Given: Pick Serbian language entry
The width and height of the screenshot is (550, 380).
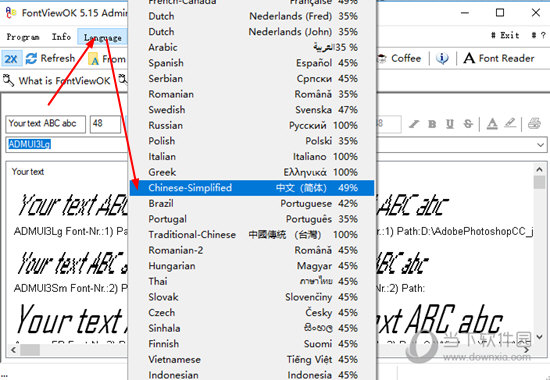Looking at the screenshot, I should point(252,79).
